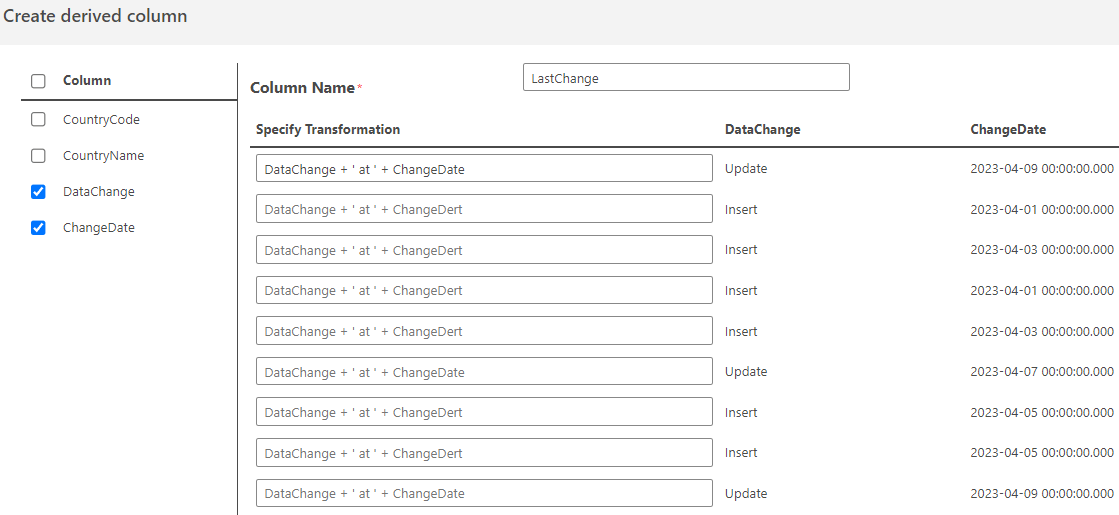
Task: Click transformation field for the 2023-04-07 Update row
Action: point(484,372)
